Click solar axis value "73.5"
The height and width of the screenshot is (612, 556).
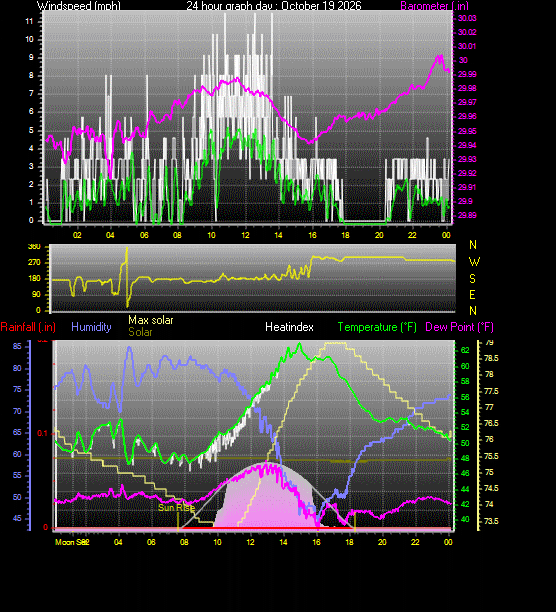tap(491, 521)
